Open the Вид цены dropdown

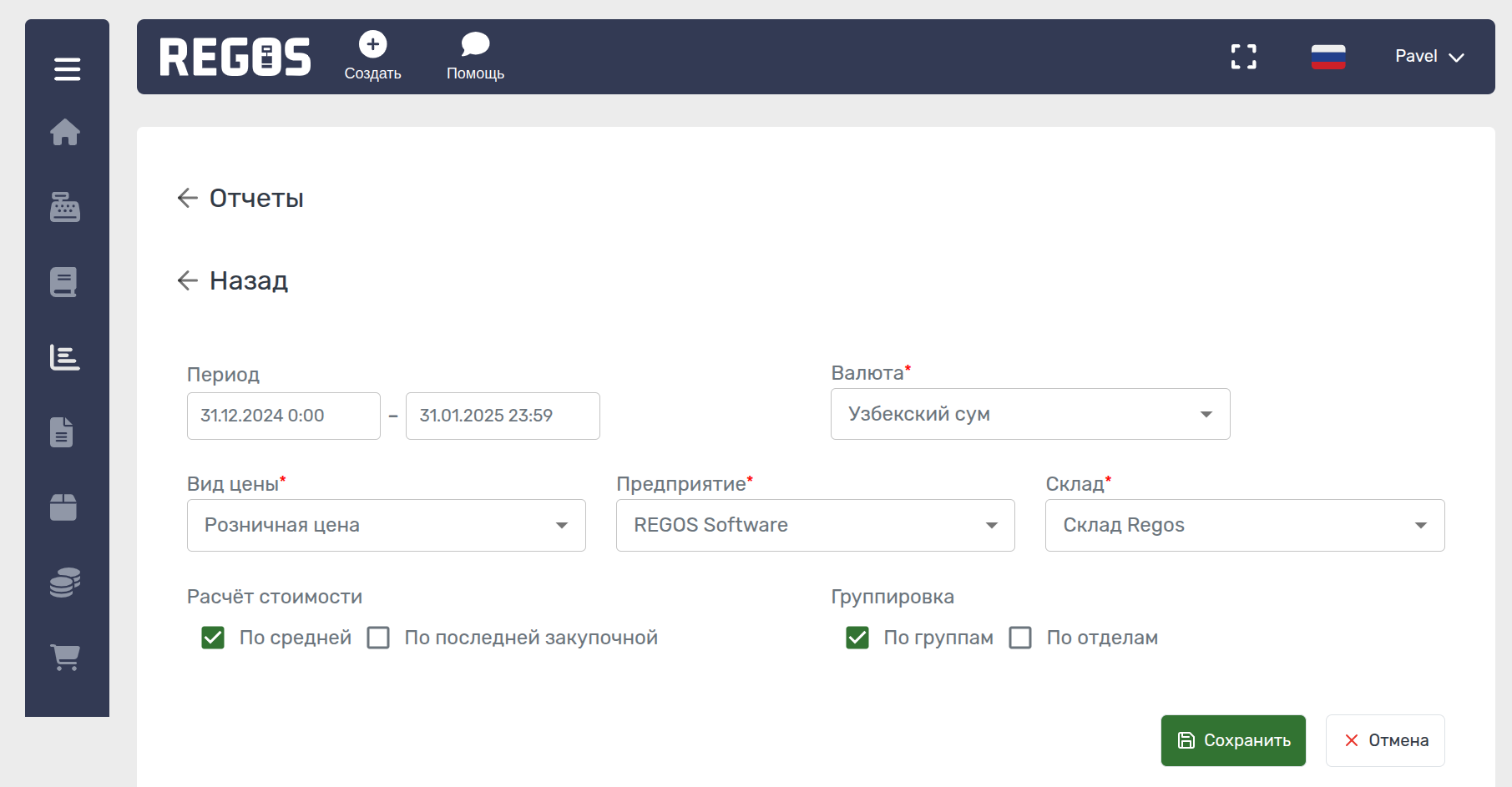click(386, 526)
